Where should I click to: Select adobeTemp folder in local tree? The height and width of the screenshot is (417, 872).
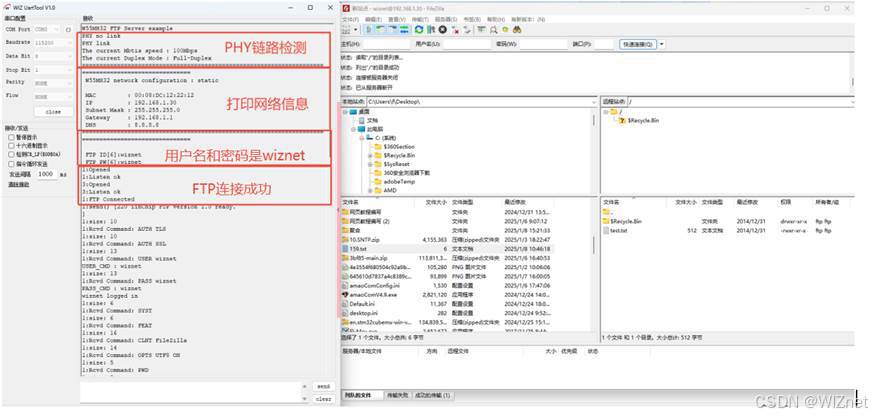coord(399,181)
